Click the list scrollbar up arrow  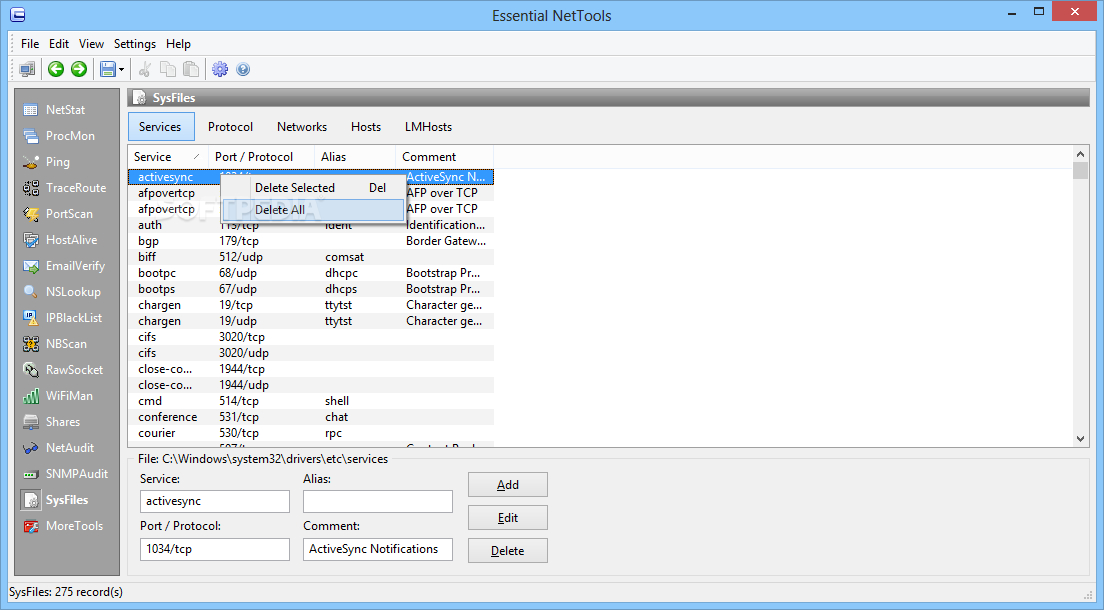(x=1081, y=154)
